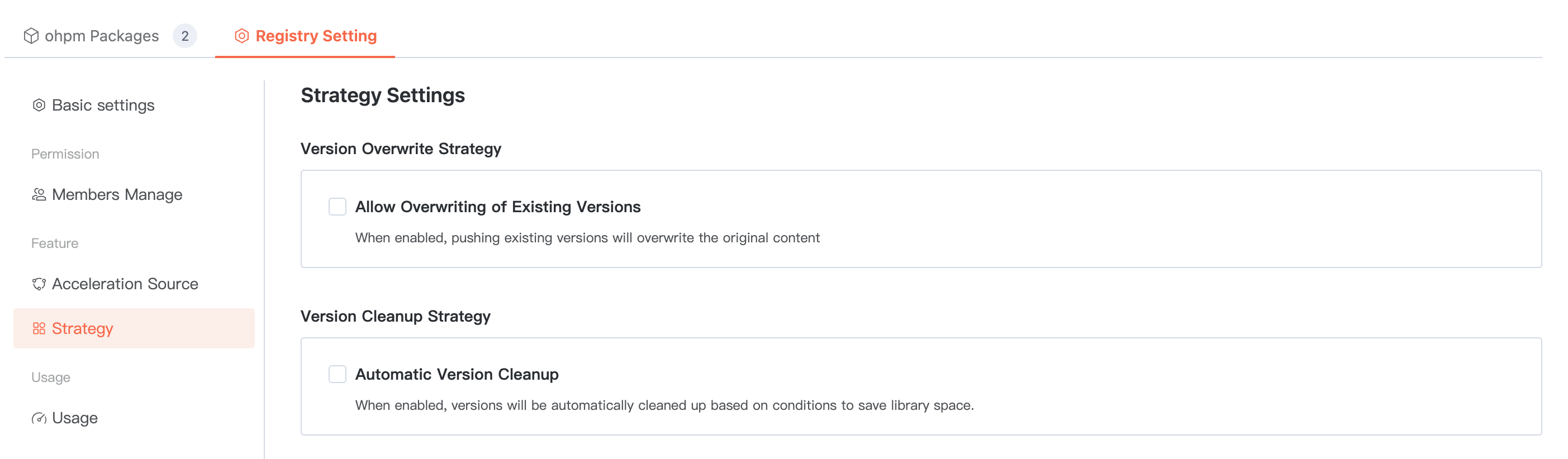The image size is (1568, 459).
Task: Click the Acceleration Source icon in sidebar
Action: (39, 284)
